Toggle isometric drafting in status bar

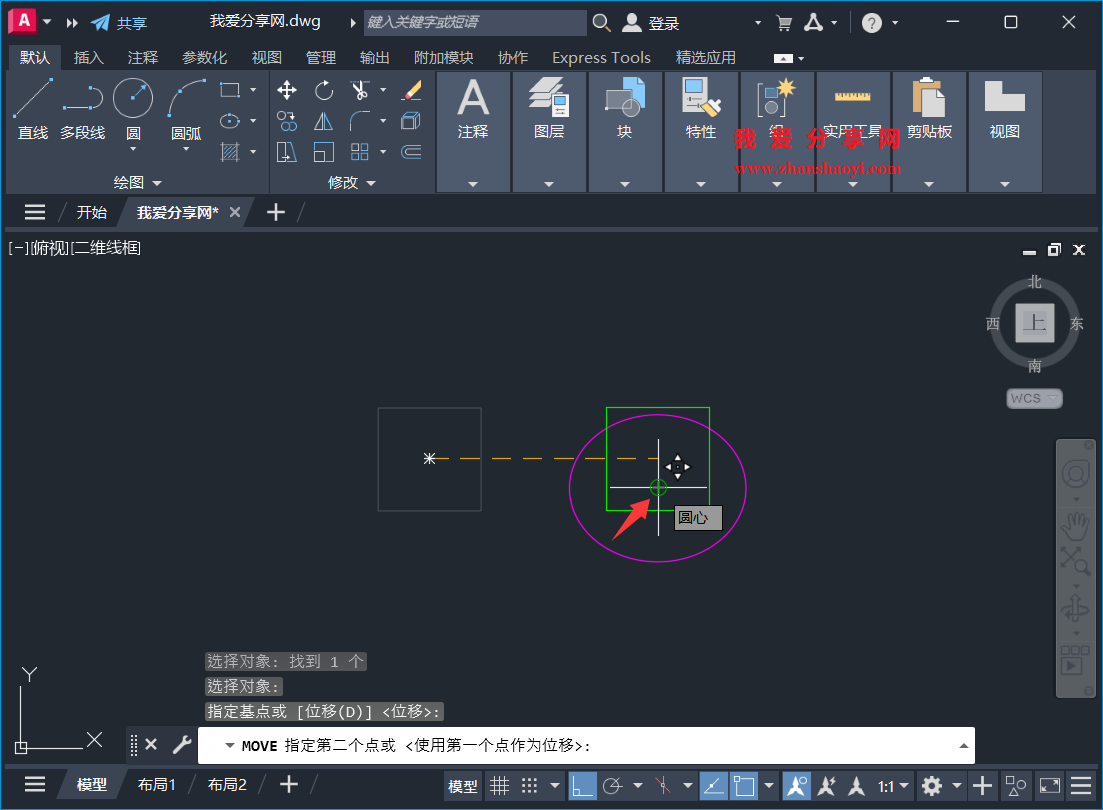pos(663,785)
